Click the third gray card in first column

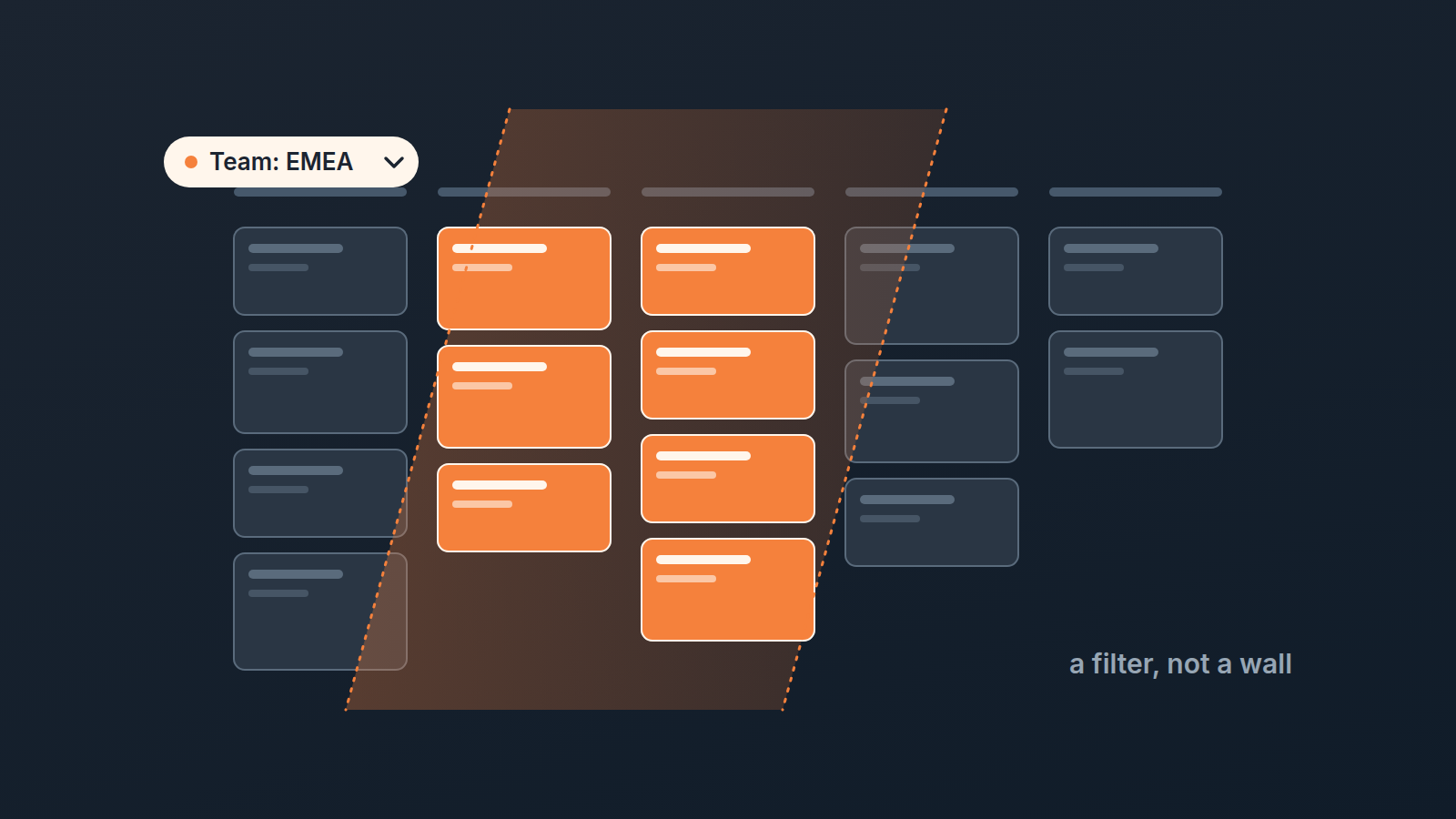(320, 493)
